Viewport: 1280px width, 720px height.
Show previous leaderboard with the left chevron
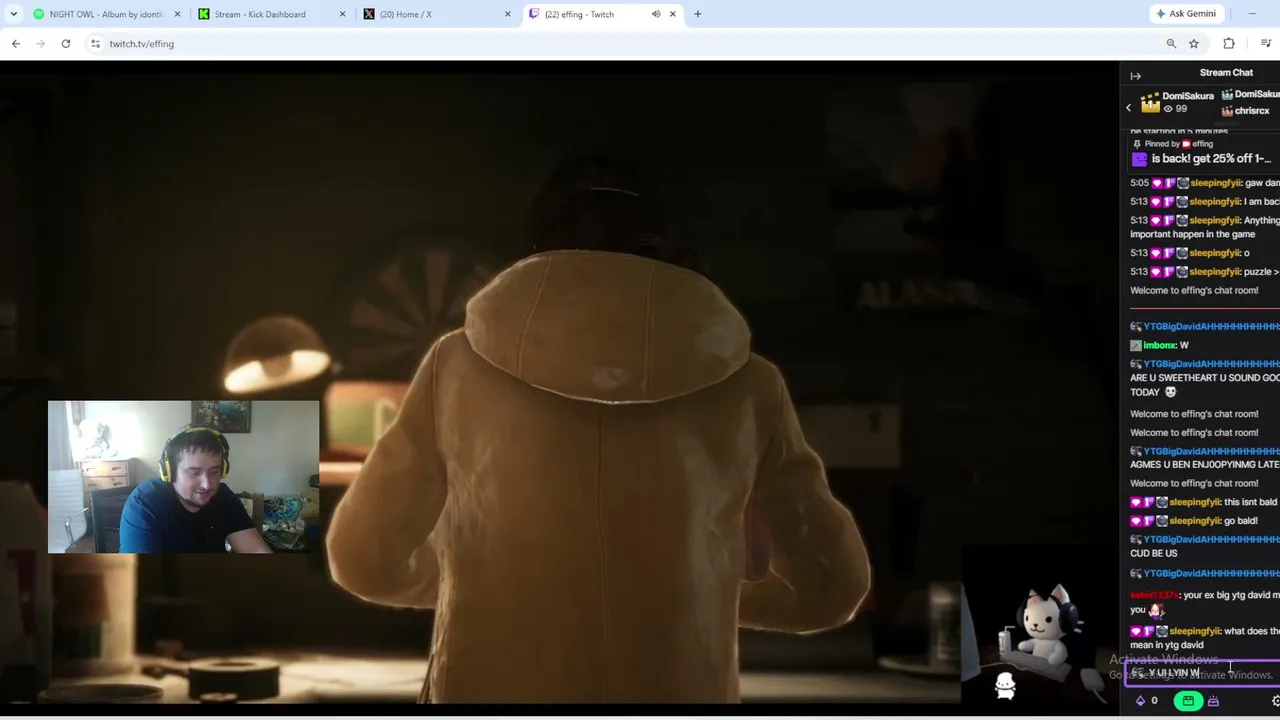click(x=1129, y=108)
